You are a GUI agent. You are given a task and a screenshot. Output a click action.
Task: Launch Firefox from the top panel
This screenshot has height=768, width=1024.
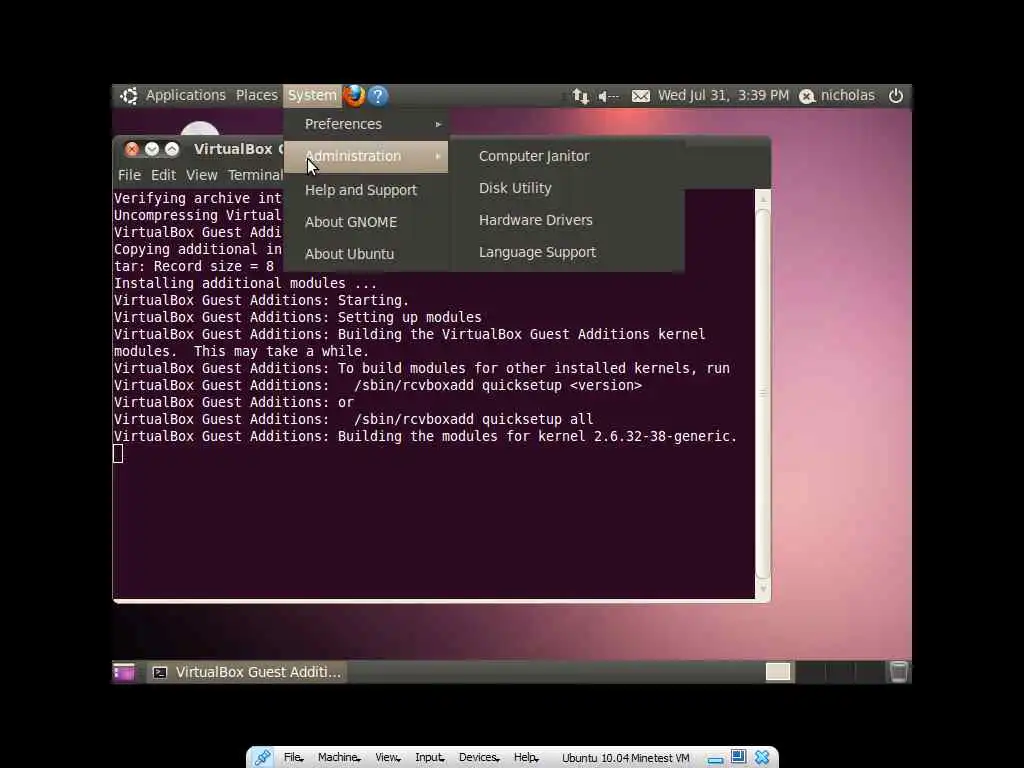click(x=354, y=96)
